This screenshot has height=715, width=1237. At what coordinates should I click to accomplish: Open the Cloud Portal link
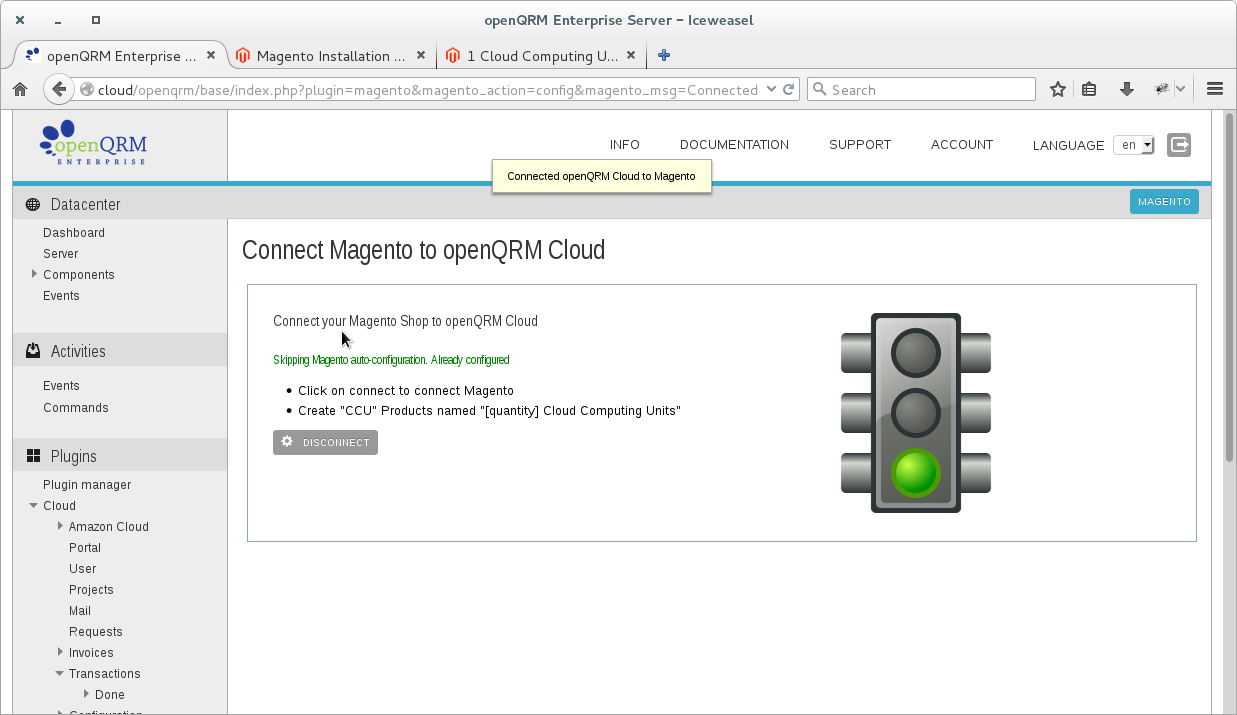point(85,548)
